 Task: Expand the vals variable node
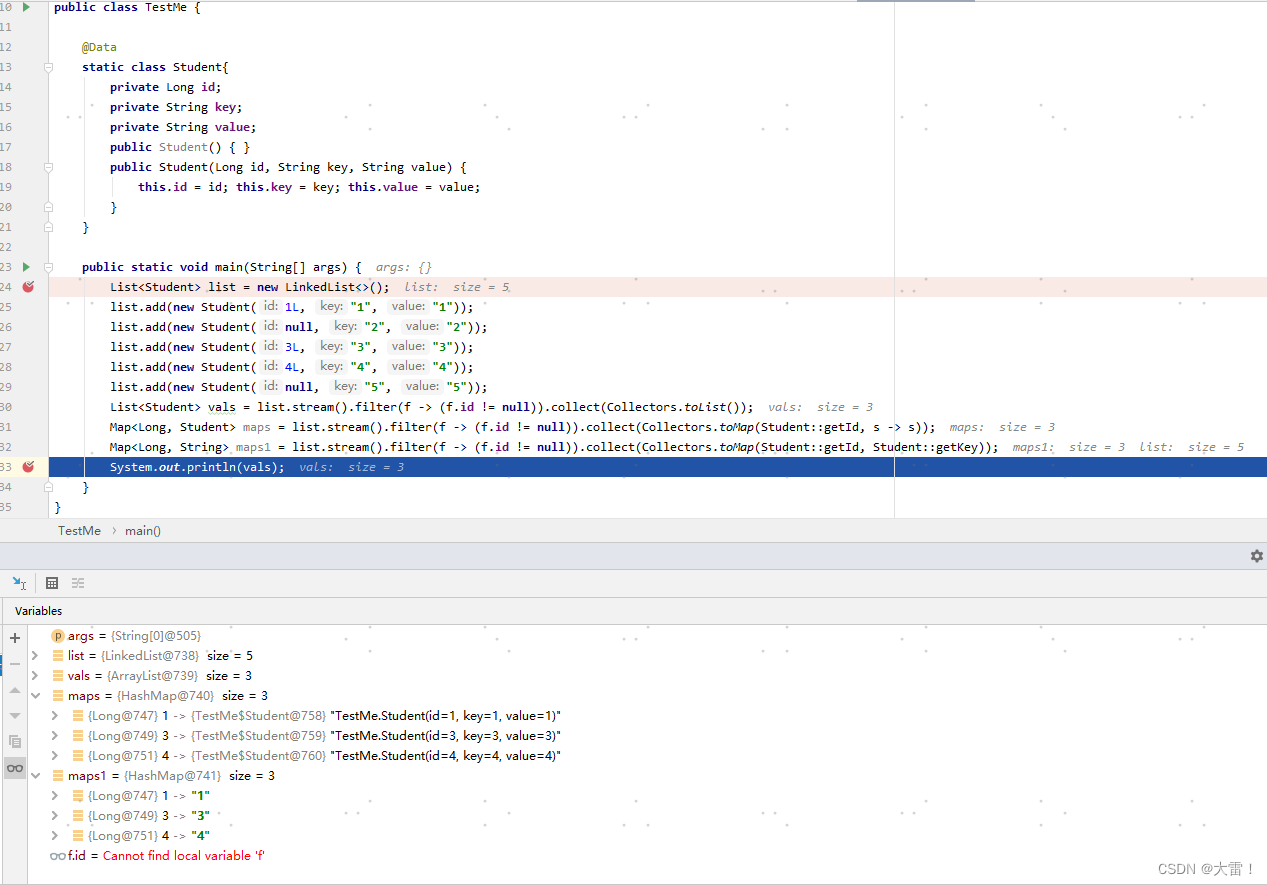[x=37, y=675]
